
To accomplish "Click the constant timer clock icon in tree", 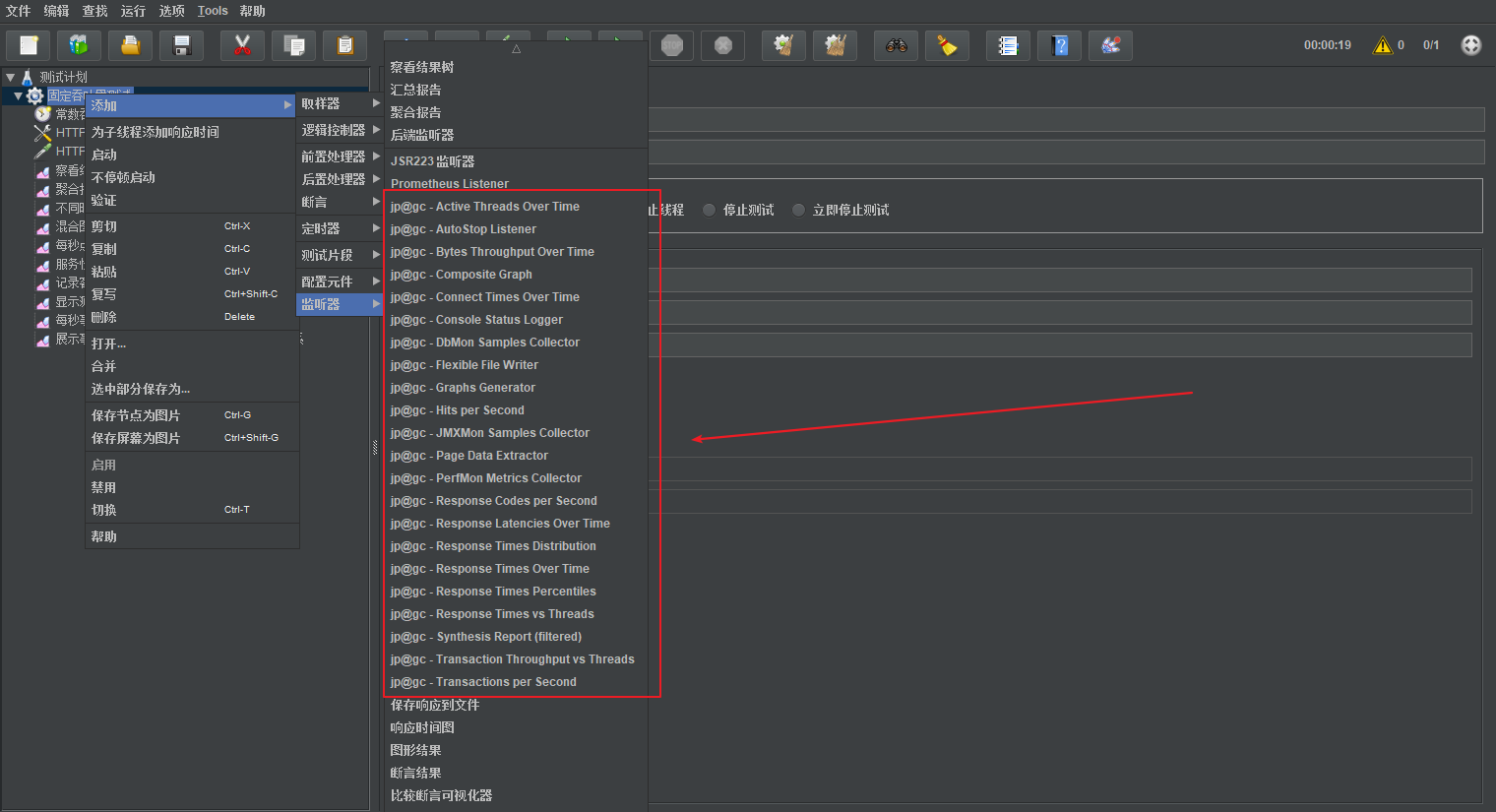I will pos(43,114).
